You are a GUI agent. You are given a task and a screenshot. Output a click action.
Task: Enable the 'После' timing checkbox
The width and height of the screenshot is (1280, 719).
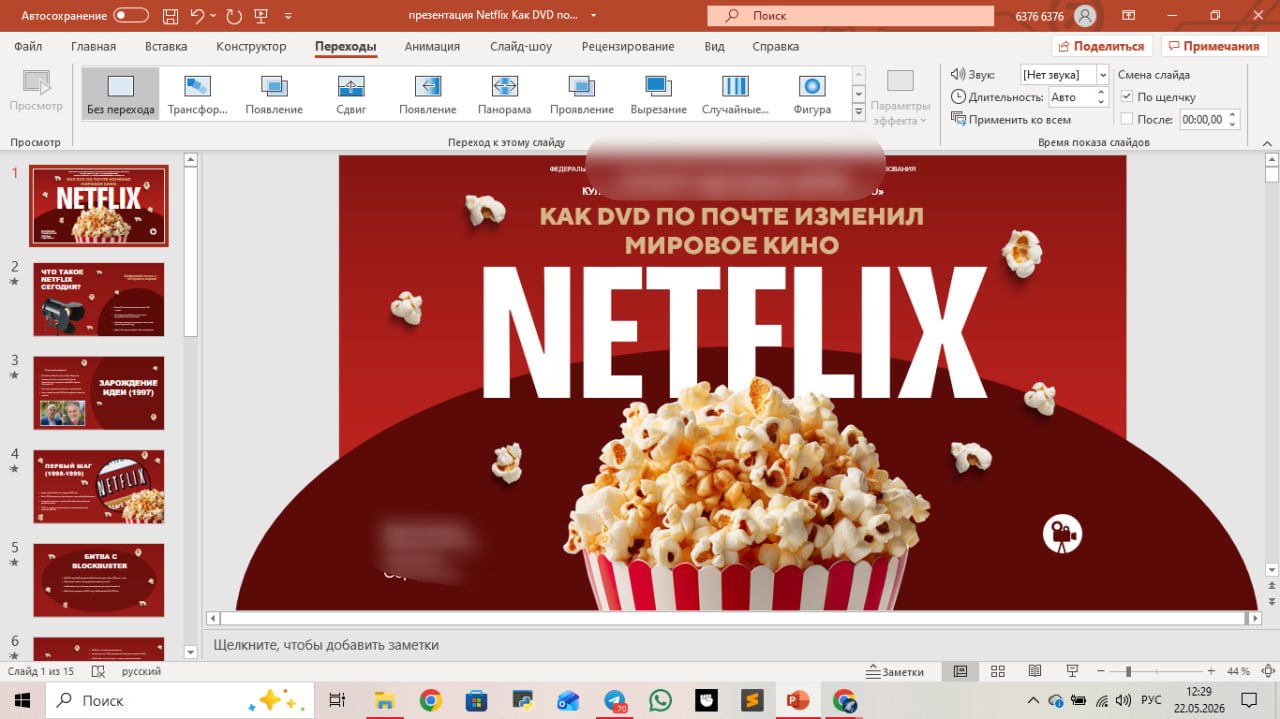[x=1127, y=119]
